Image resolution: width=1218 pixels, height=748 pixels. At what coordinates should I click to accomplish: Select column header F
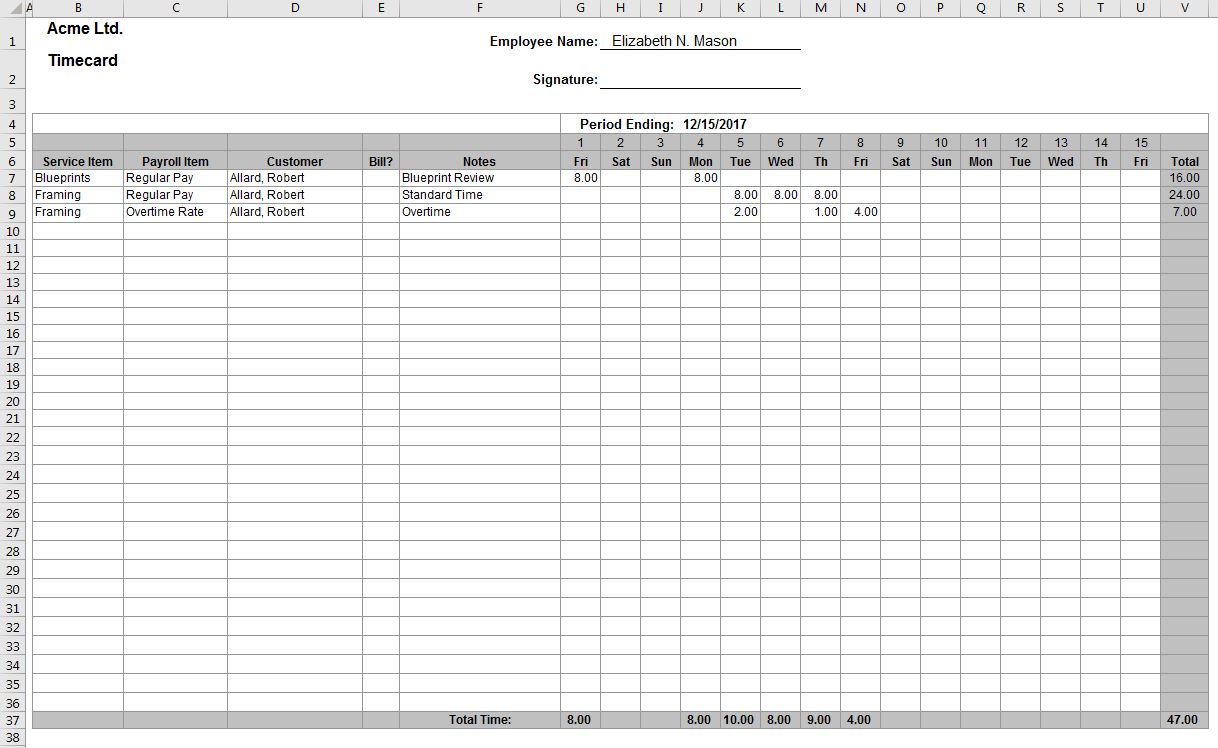[x=480, y=8]
